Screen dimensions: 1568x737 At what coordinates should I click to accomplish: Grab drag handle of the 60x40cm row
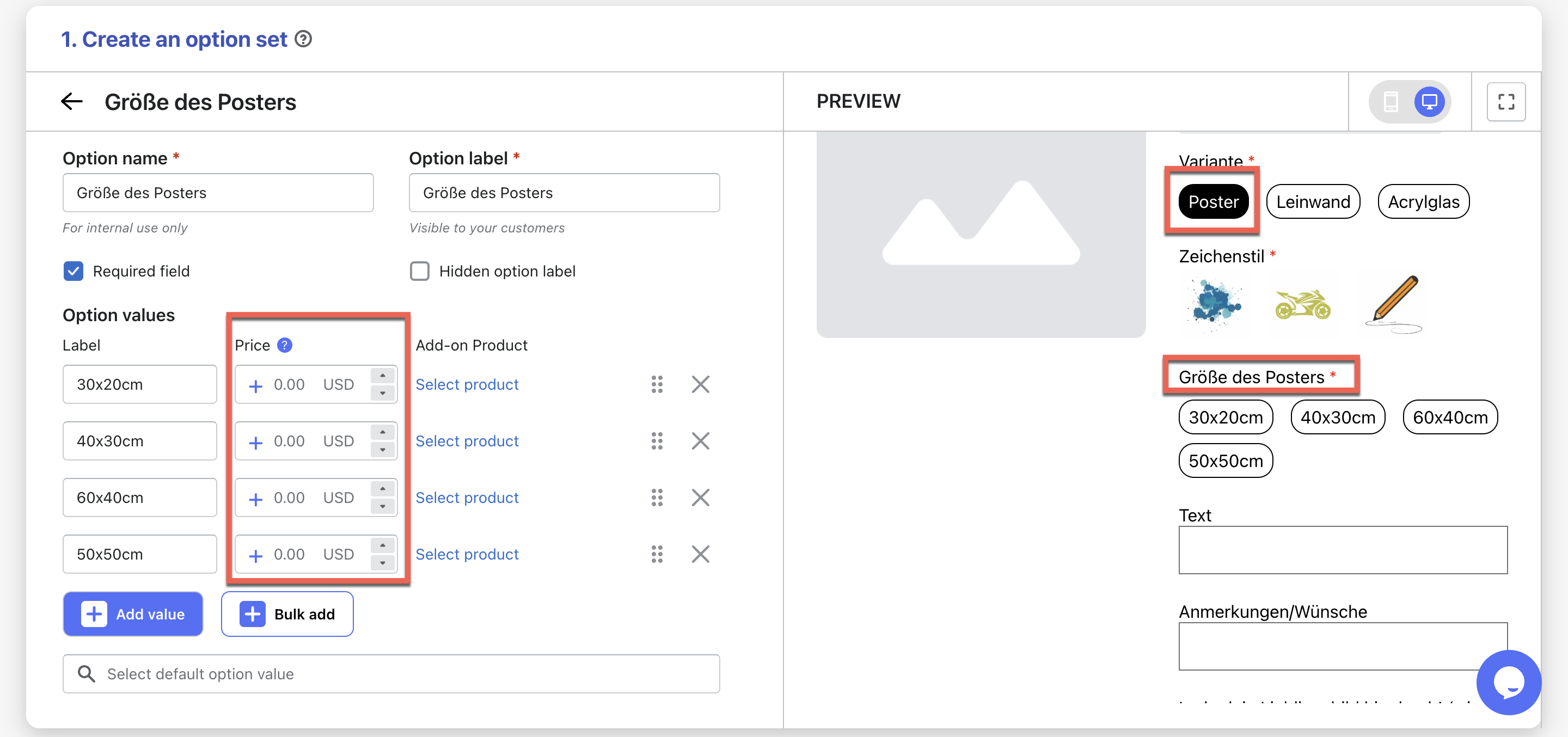tap(657, 497)
